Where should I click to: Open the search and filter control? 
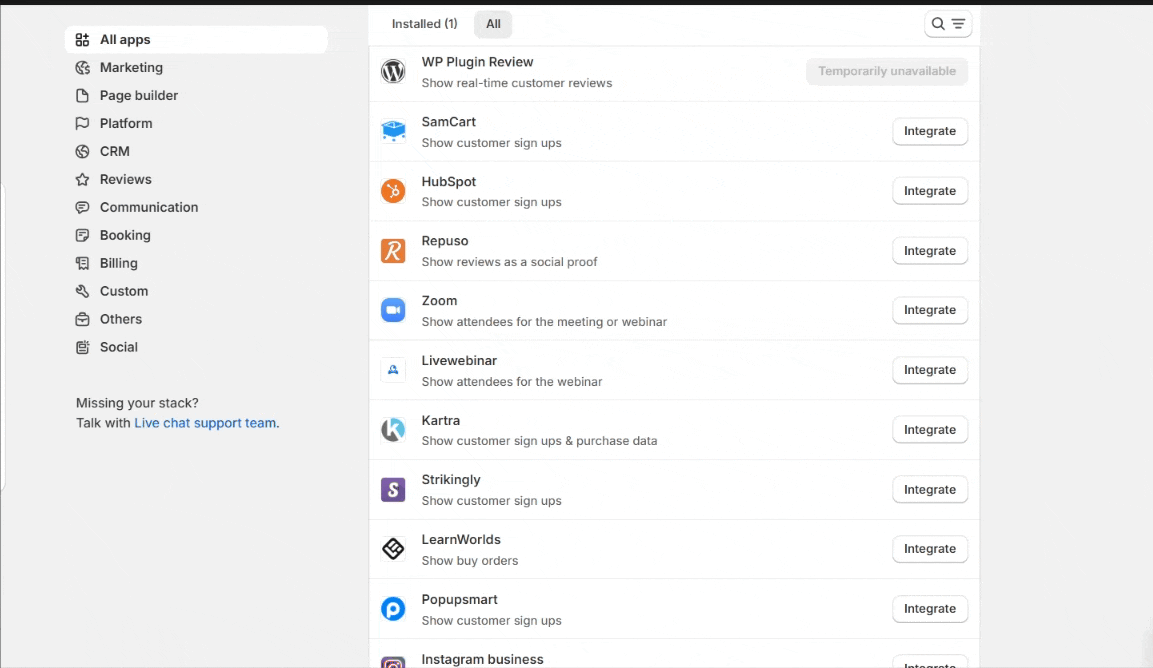pos(948,24)
